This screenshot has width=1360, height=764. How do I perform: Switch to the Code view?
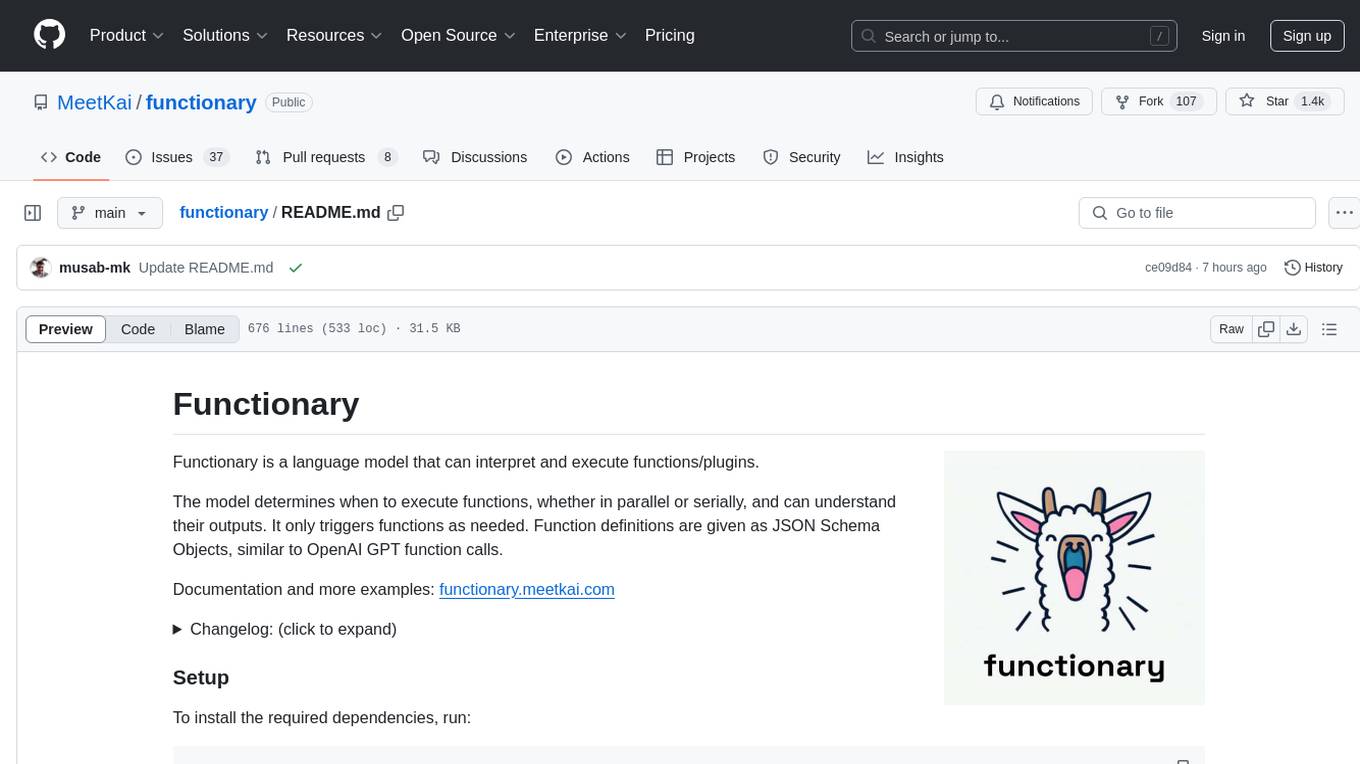pos(138,329)
